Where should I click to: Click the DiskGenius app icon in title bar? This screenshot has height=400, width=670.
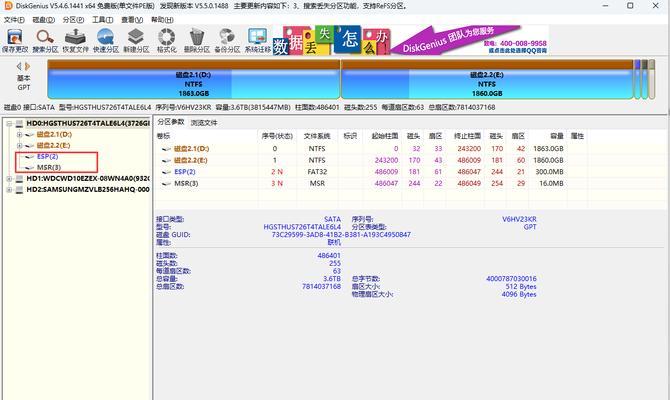click(x=8, y=6)
